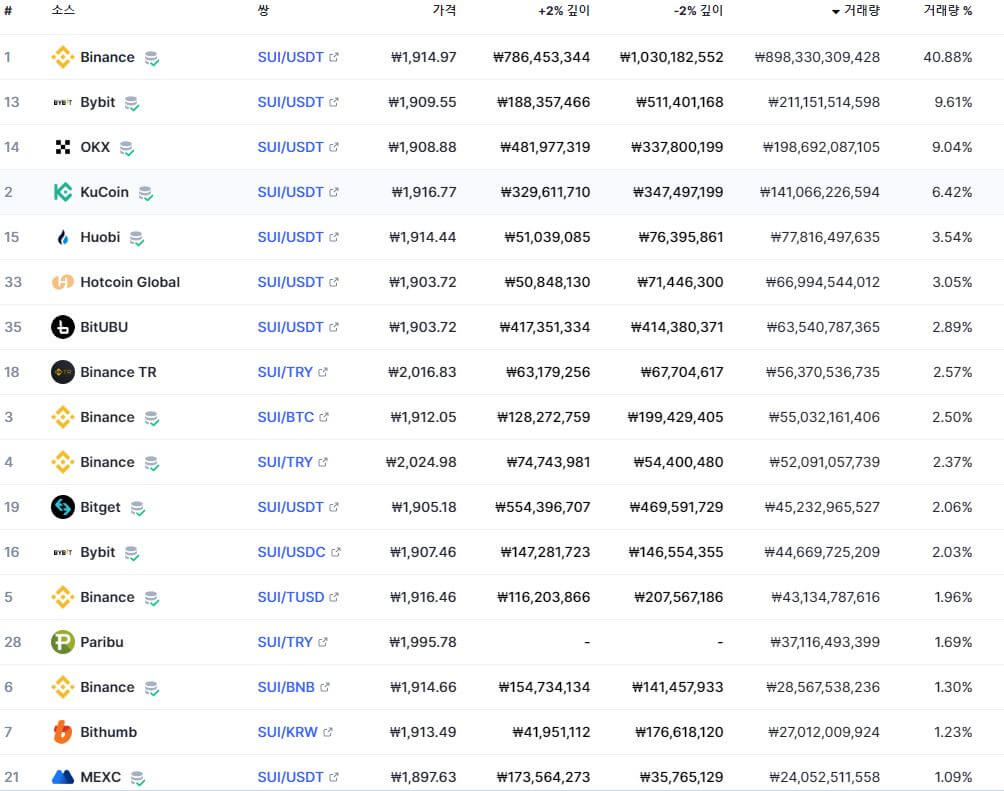Click the Binance TR exchange name

(118, 372)
